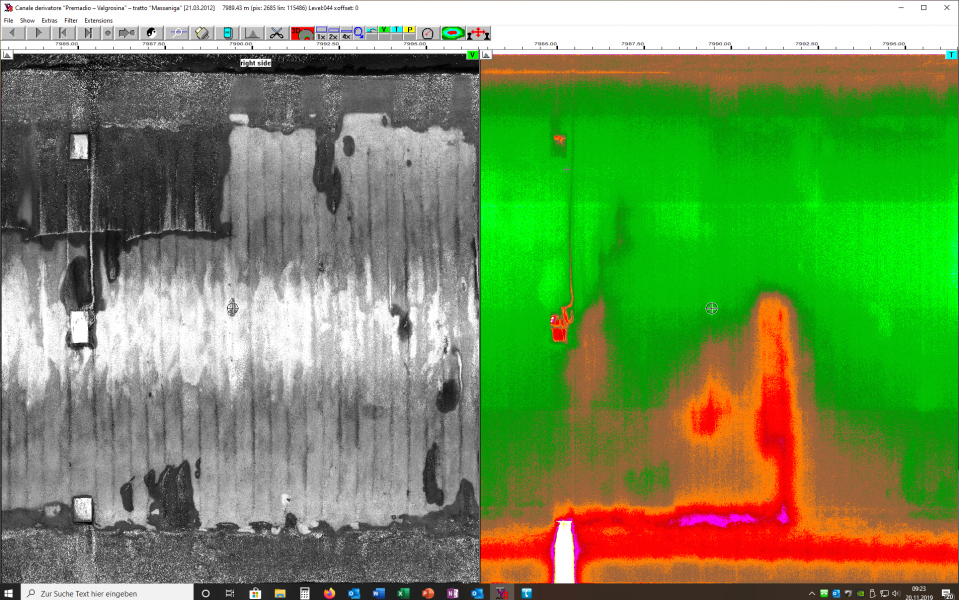
Task: Toggle the cyan T view button
Action: tap(397, 30)
